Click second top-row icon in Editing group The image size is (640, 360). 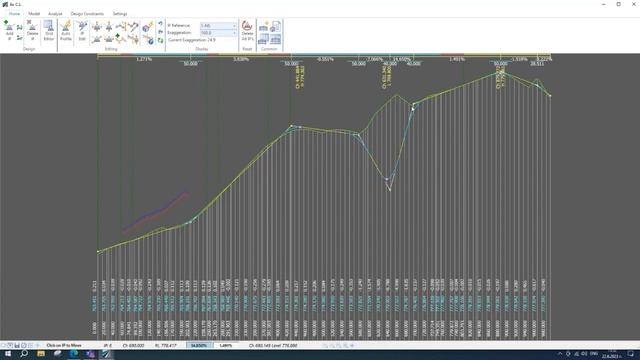pyautogui.click(x=109, y=27)
